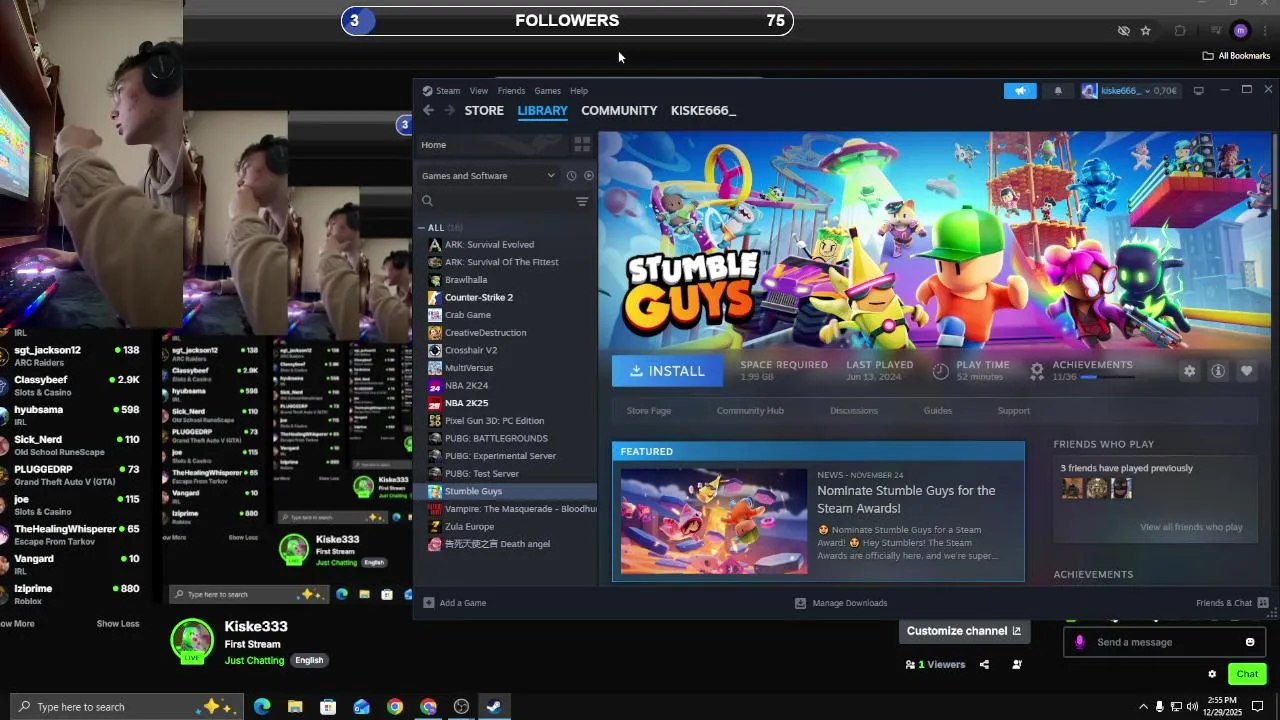Viewport: 1280px width, 720px height.
Task: Open File Explorer from taskbar
Action: coord(295,707)
